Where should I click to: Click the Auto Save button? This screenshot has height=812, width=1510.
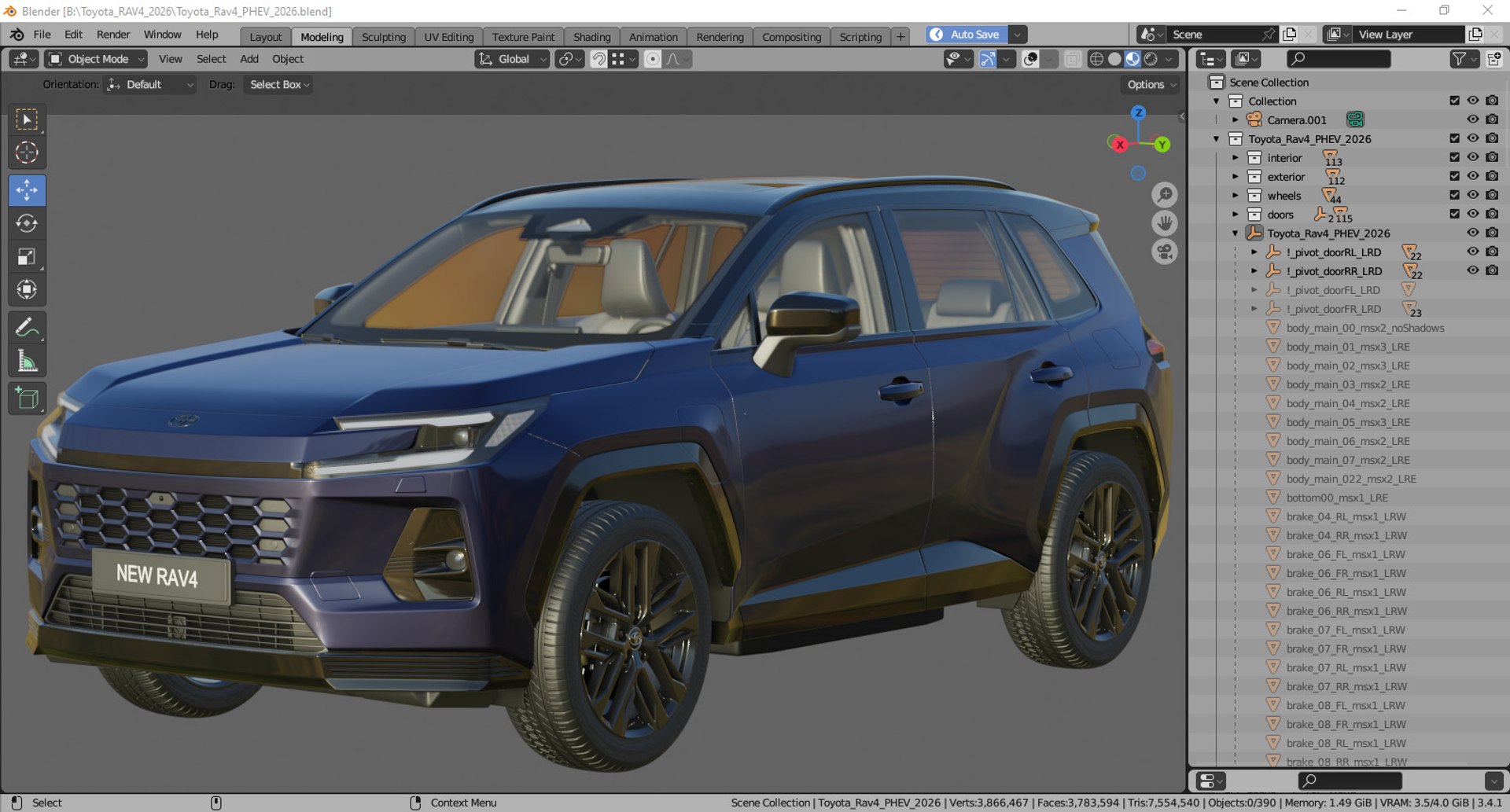[x=967, y=35]
